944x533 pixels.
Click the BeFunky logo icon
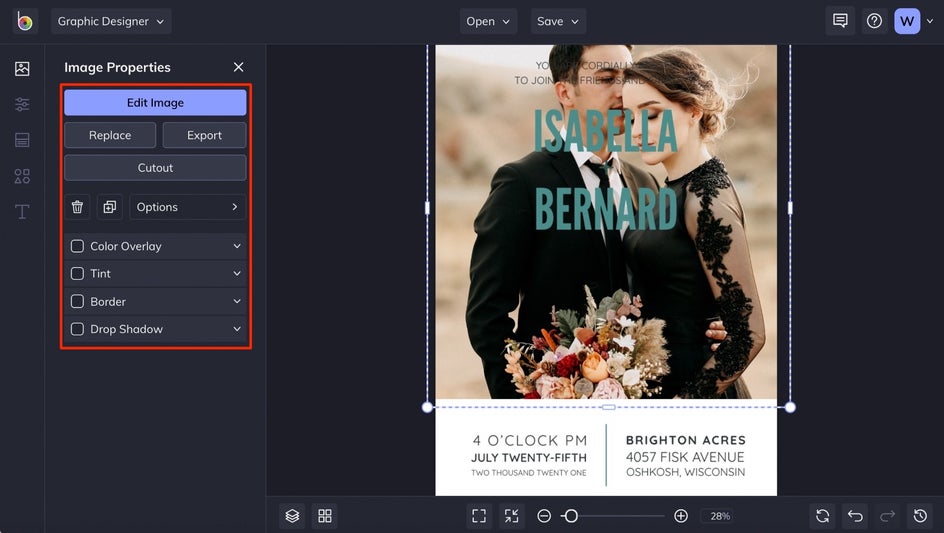(x=25, y=21)
